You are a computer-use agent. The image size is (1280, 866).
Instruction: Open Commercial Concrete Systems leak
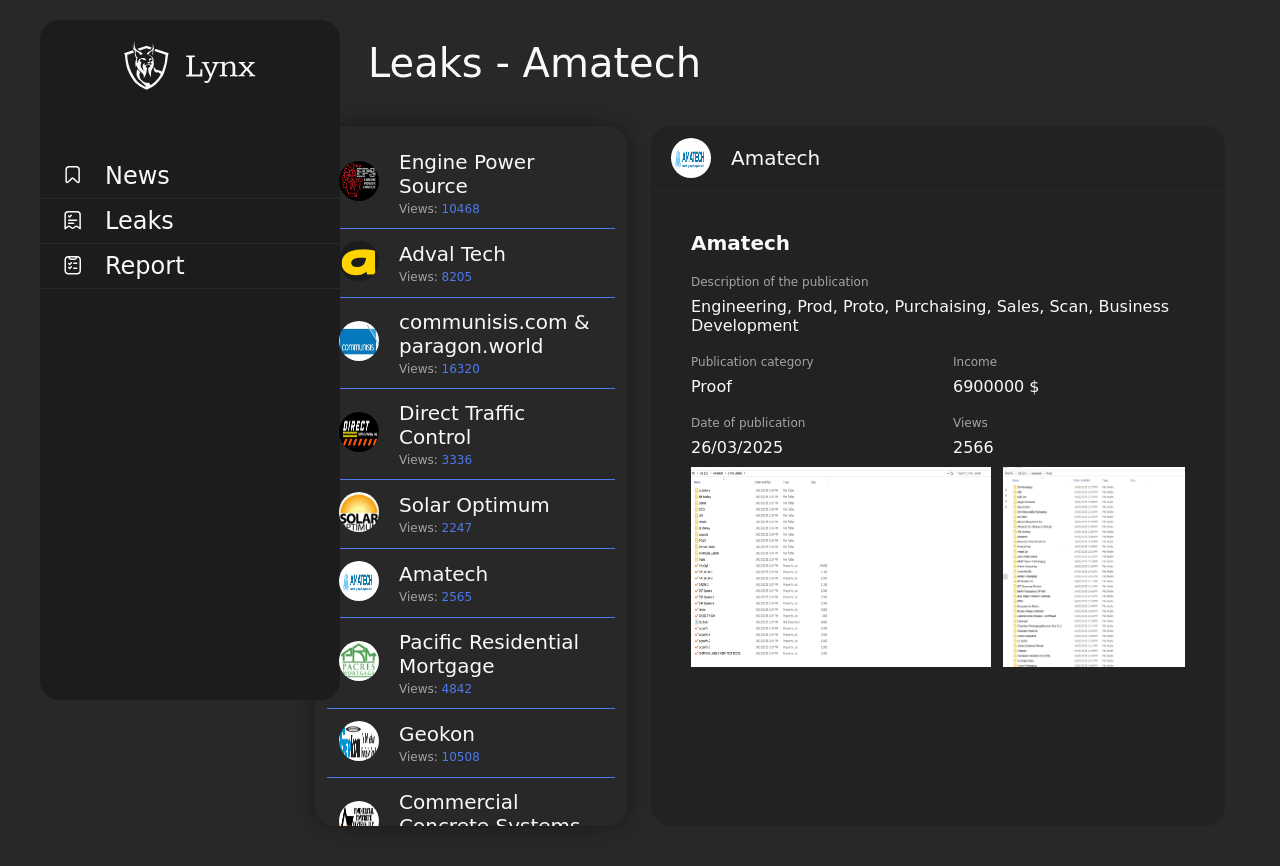(x=471, y=803)
